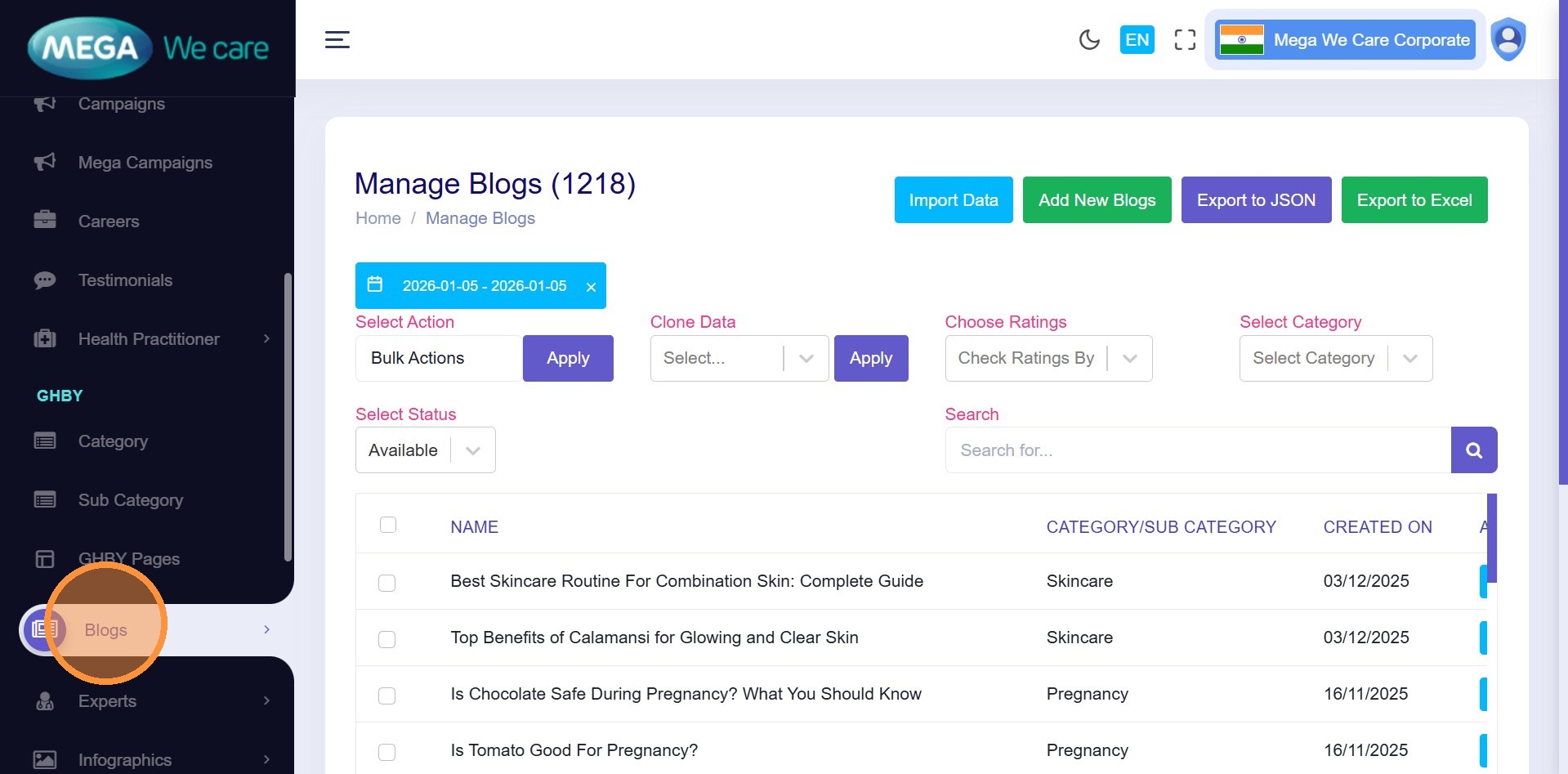
Task: Toggle dark mode moon icon
Action: tap(1089, 40)
